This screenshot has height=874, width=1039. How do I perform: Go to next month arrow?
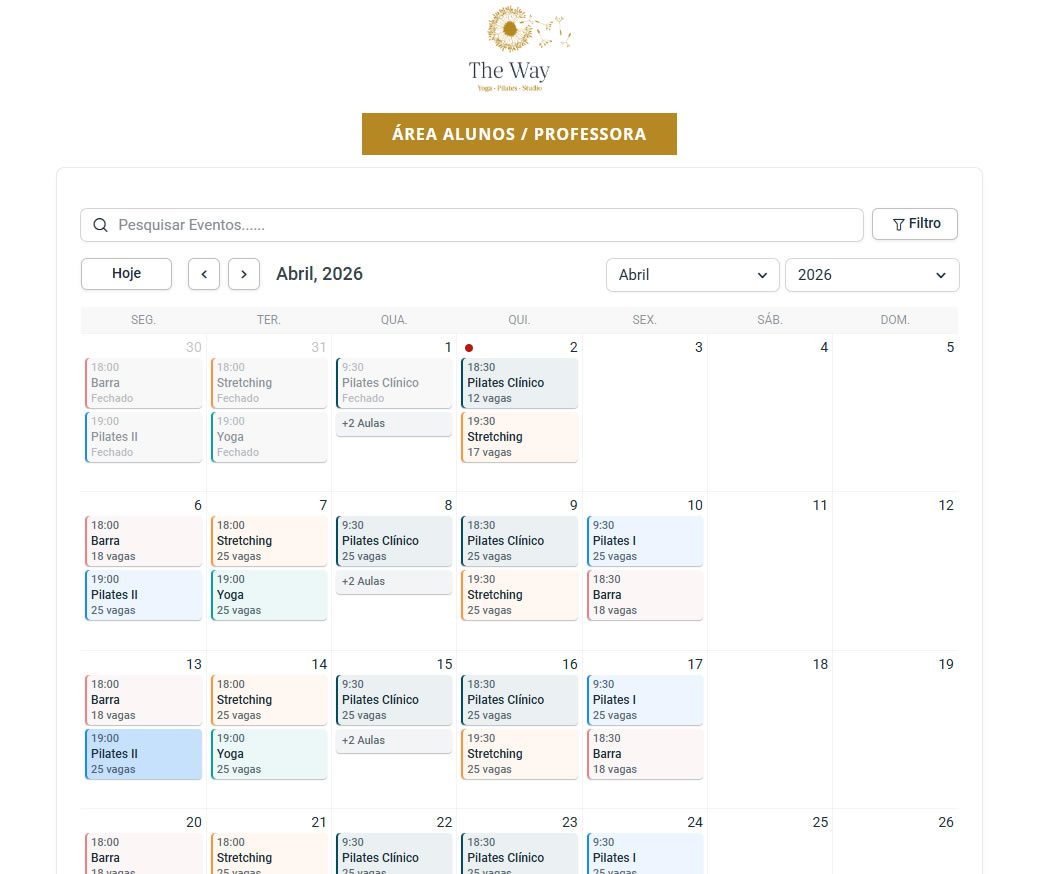click(244, 274)
